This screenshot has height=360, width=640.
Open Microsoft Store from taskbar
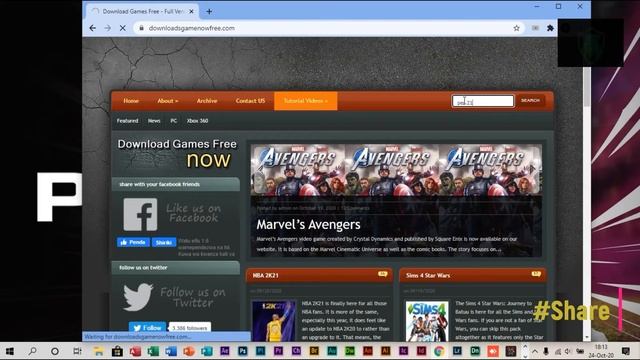click(x=117, y=351)
